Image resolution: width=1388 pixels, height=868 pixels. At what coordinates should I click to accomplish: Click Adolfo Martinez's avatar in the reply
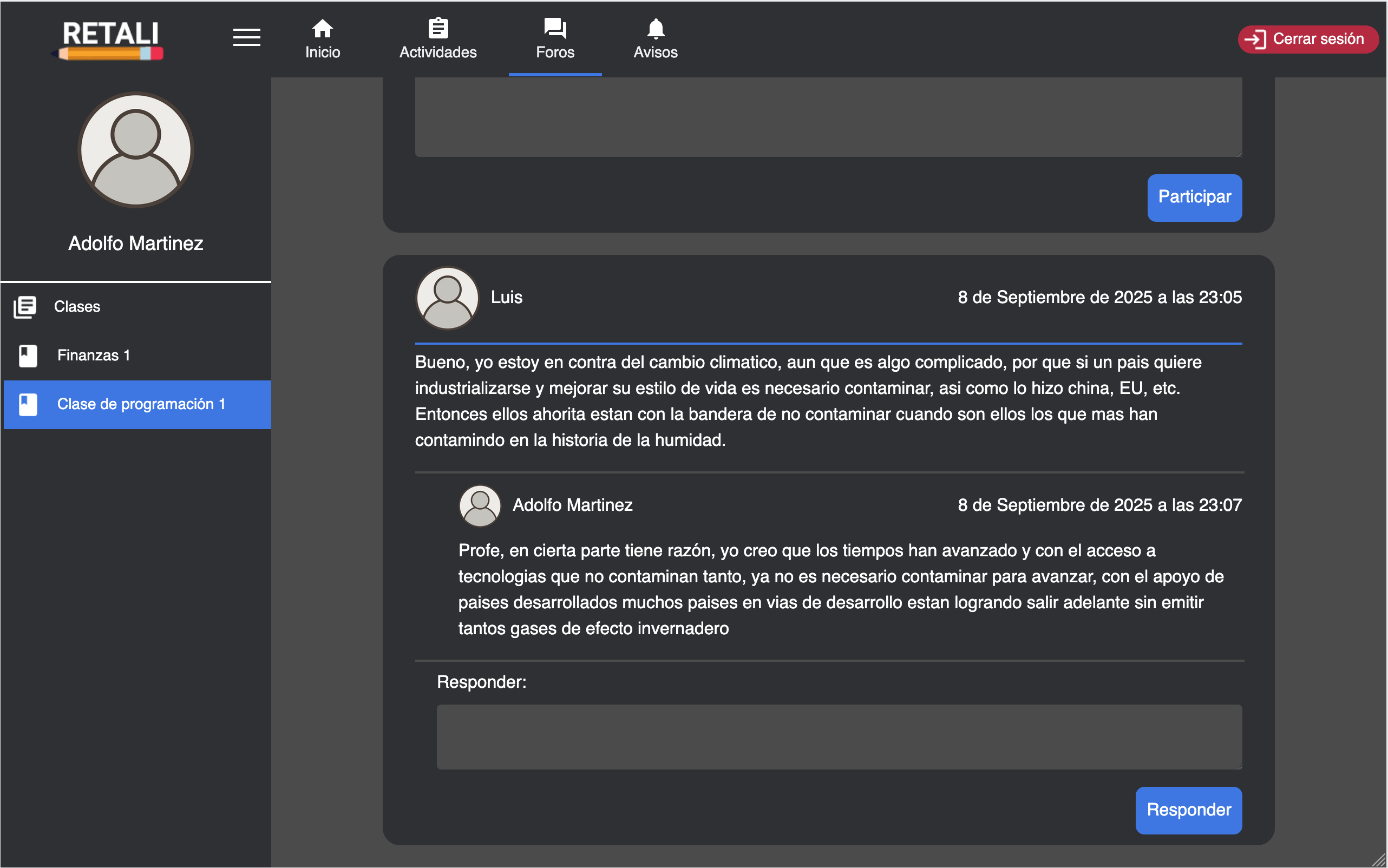[480, 505]
